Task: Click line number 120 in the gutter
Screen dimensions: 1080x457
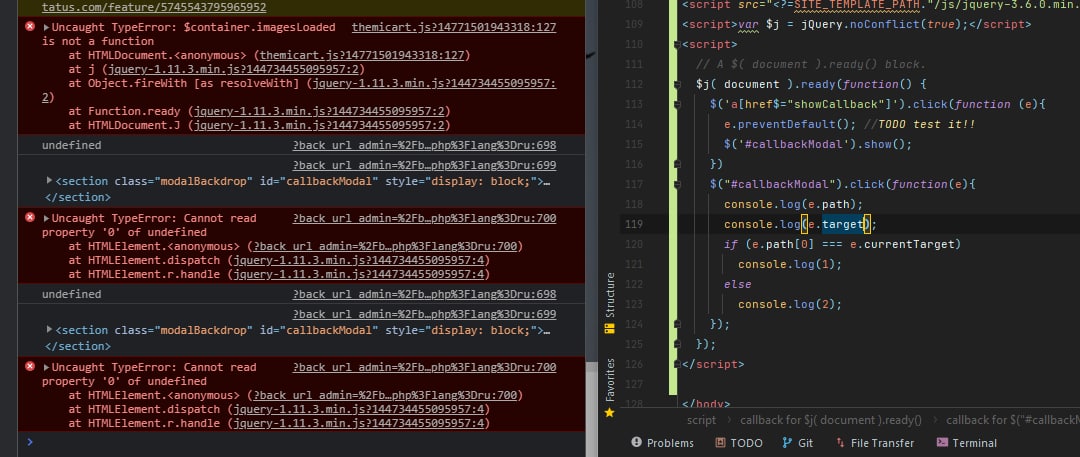Action: coord(633,244)
